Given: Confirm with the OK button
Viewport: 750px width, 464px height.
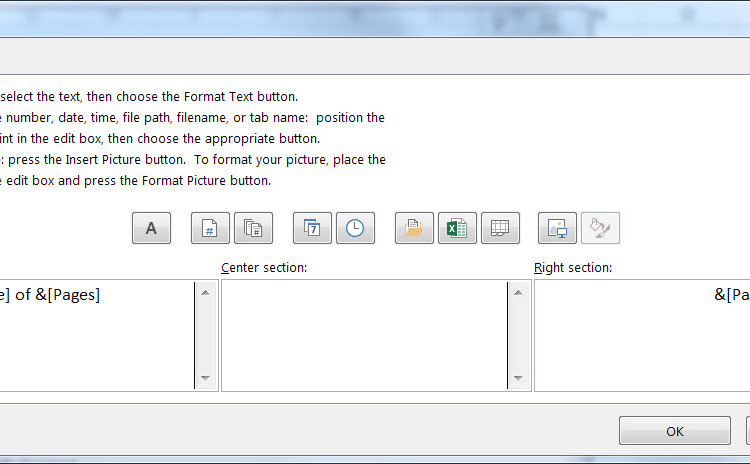Looking at the screenshot, I should (x=674, y=431).
